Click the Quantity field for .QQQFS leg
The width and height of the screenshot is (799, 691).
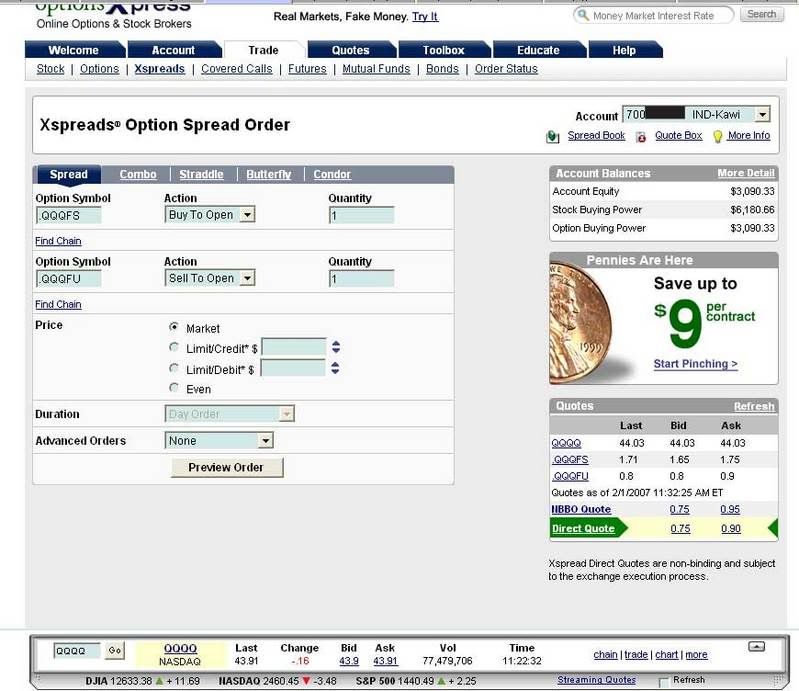click(361, 216)
